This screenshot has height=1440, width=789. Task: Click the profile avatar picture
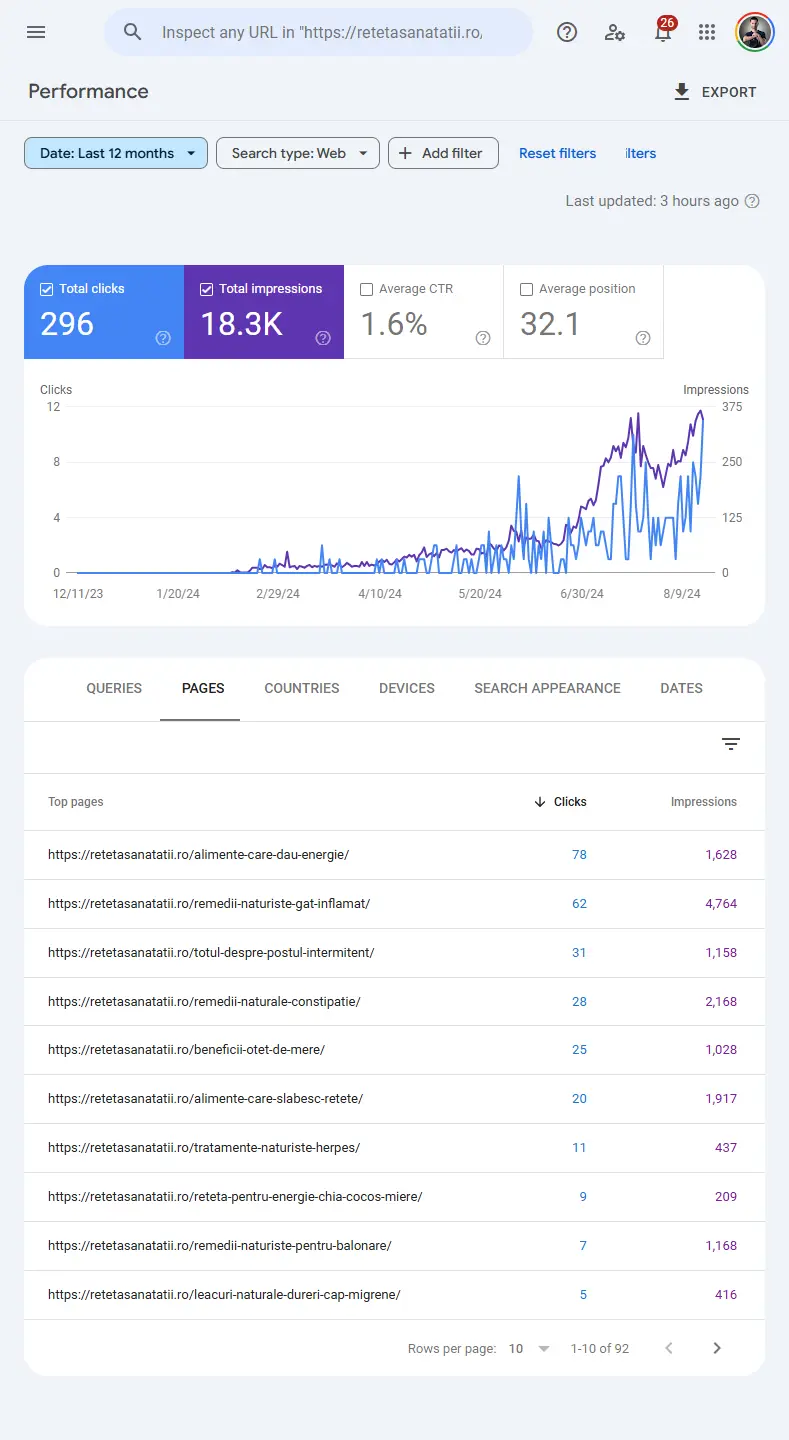pyautogui.click(x=754, y=31)
